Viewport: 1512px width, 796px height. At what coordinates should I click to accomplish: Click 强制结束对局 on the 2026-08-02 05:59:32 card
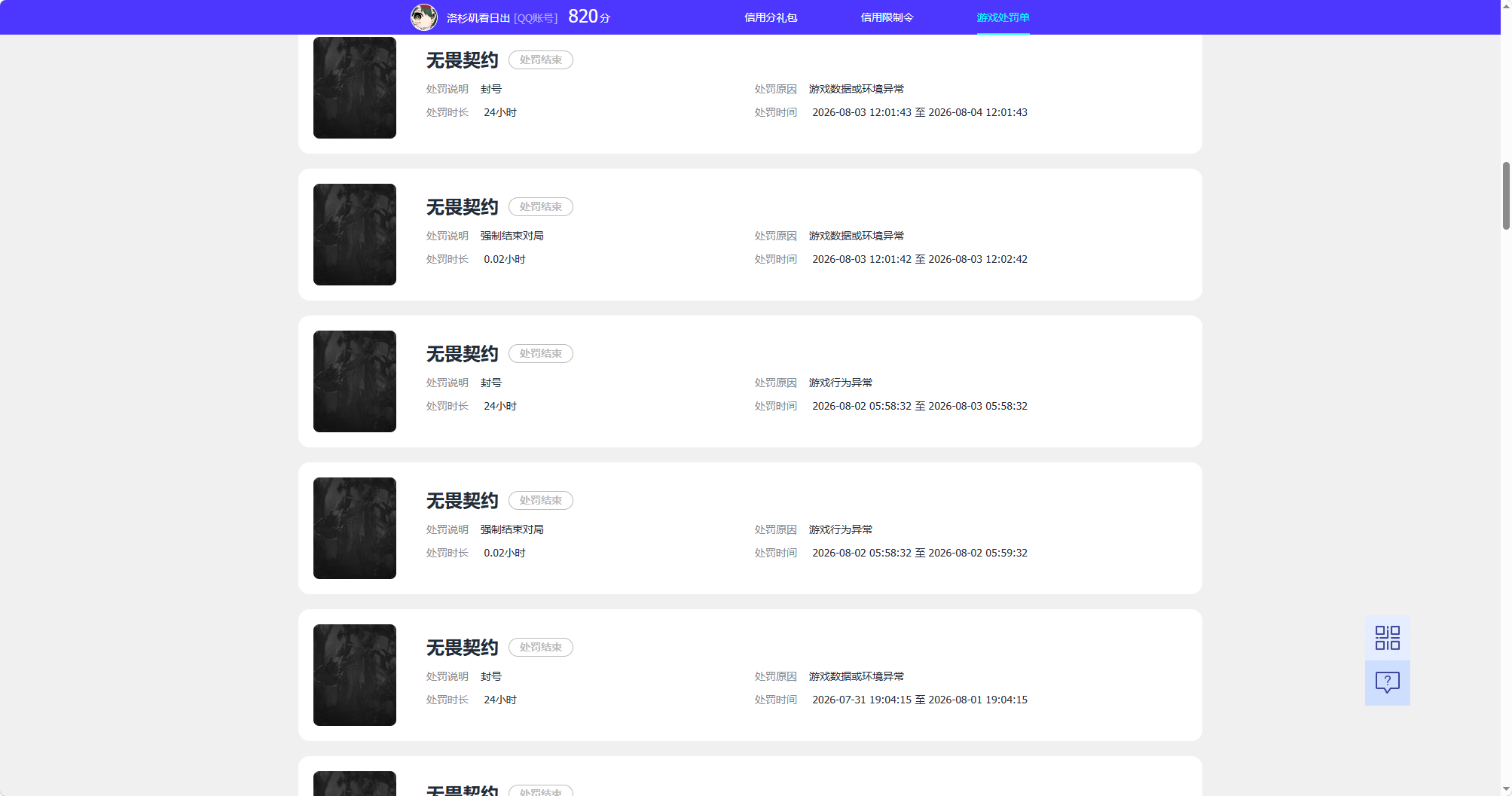click(x=512, y=529)
